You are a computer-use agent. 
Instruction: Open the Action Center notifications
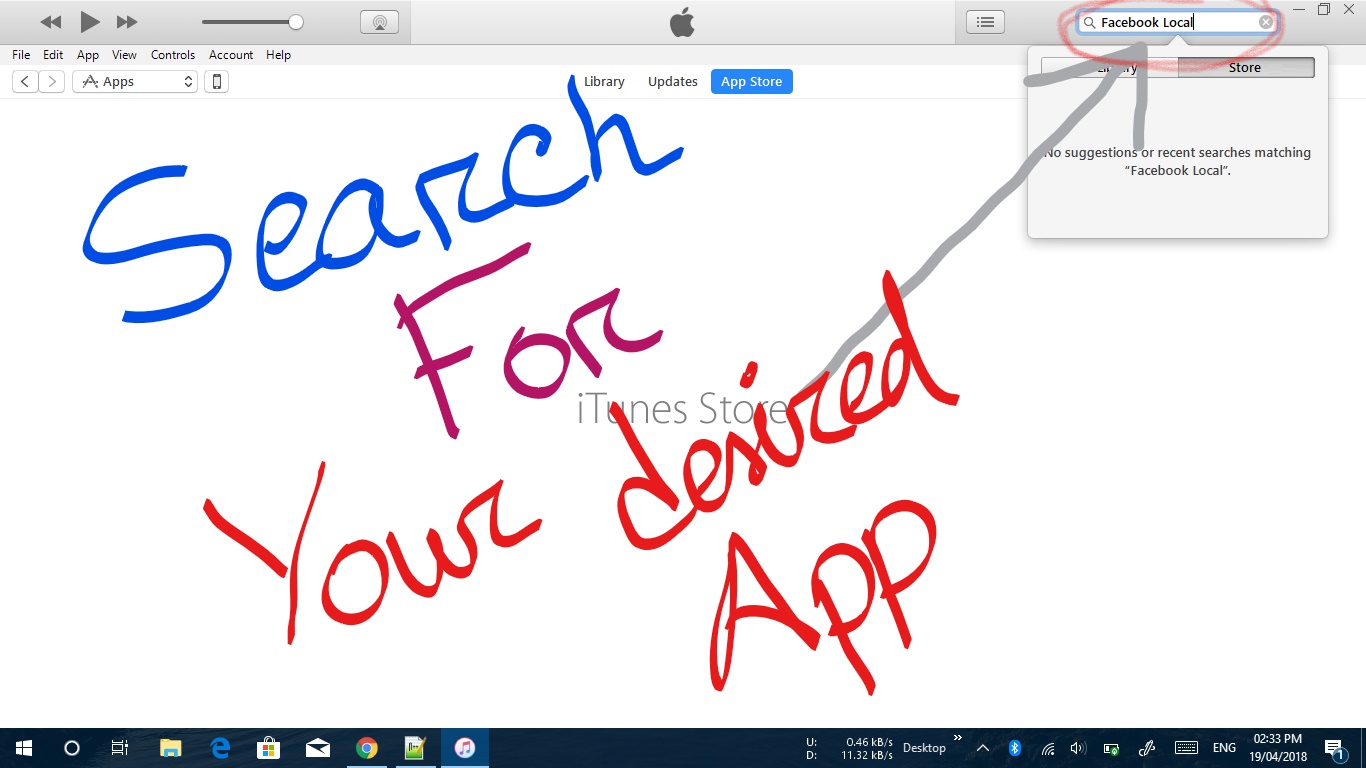coord(1335,748)
